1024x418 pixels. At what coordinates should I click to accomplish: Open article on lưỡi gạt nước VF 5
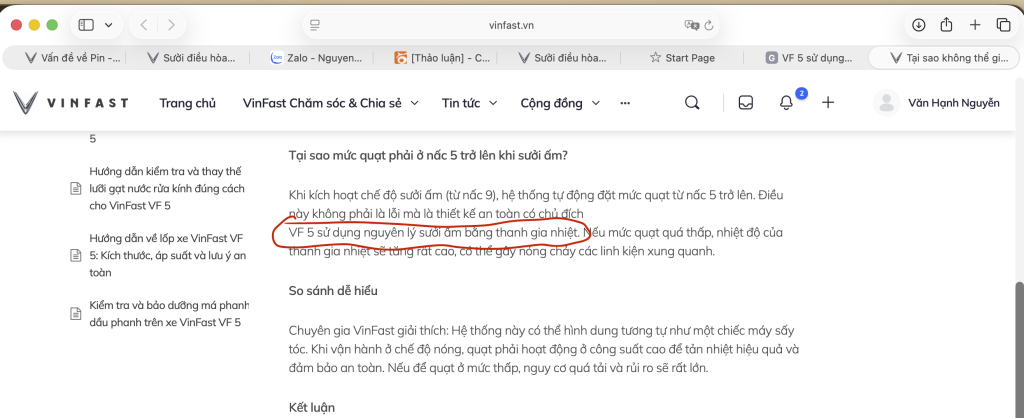tap(167, 189)
